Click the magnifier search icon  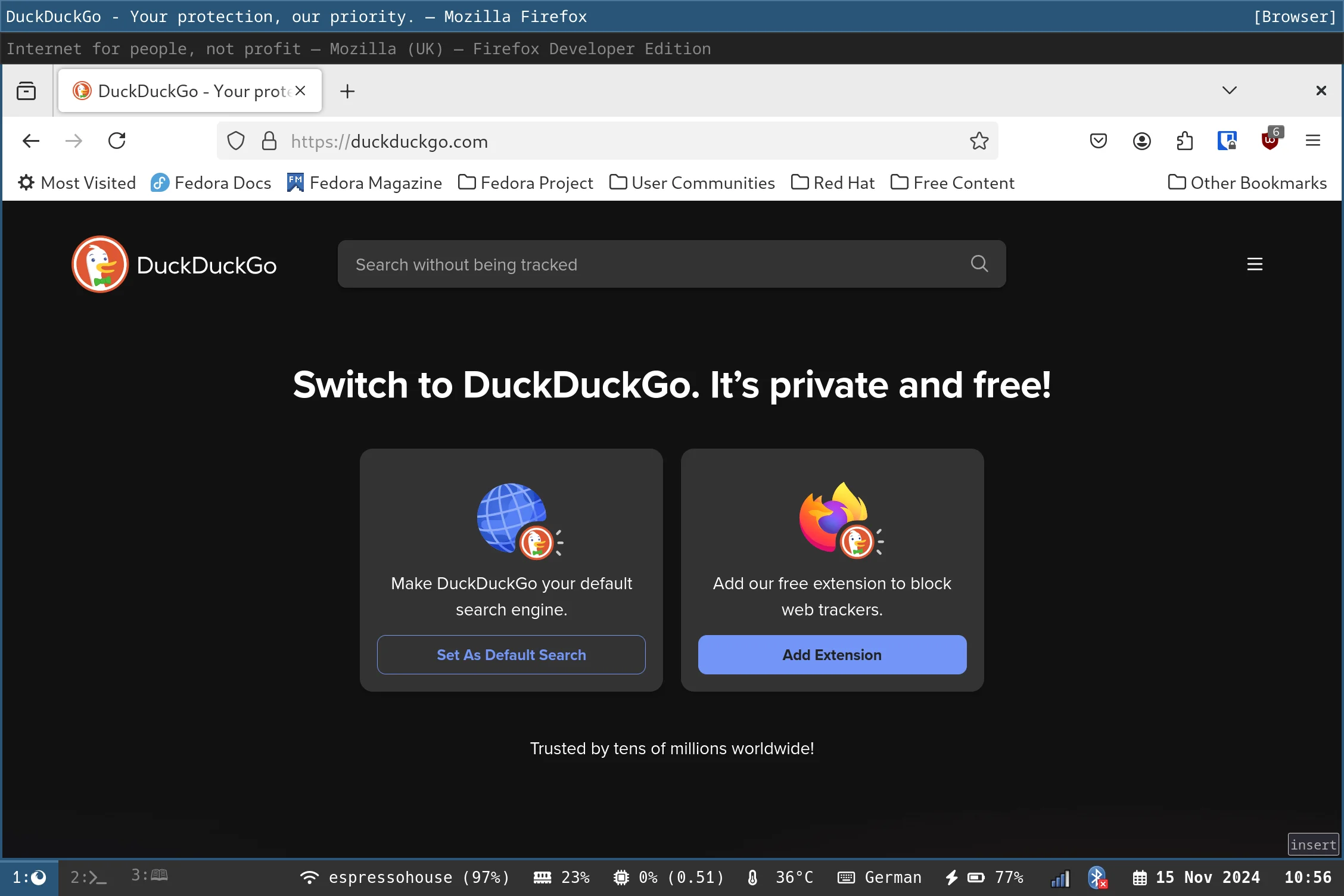979,264
